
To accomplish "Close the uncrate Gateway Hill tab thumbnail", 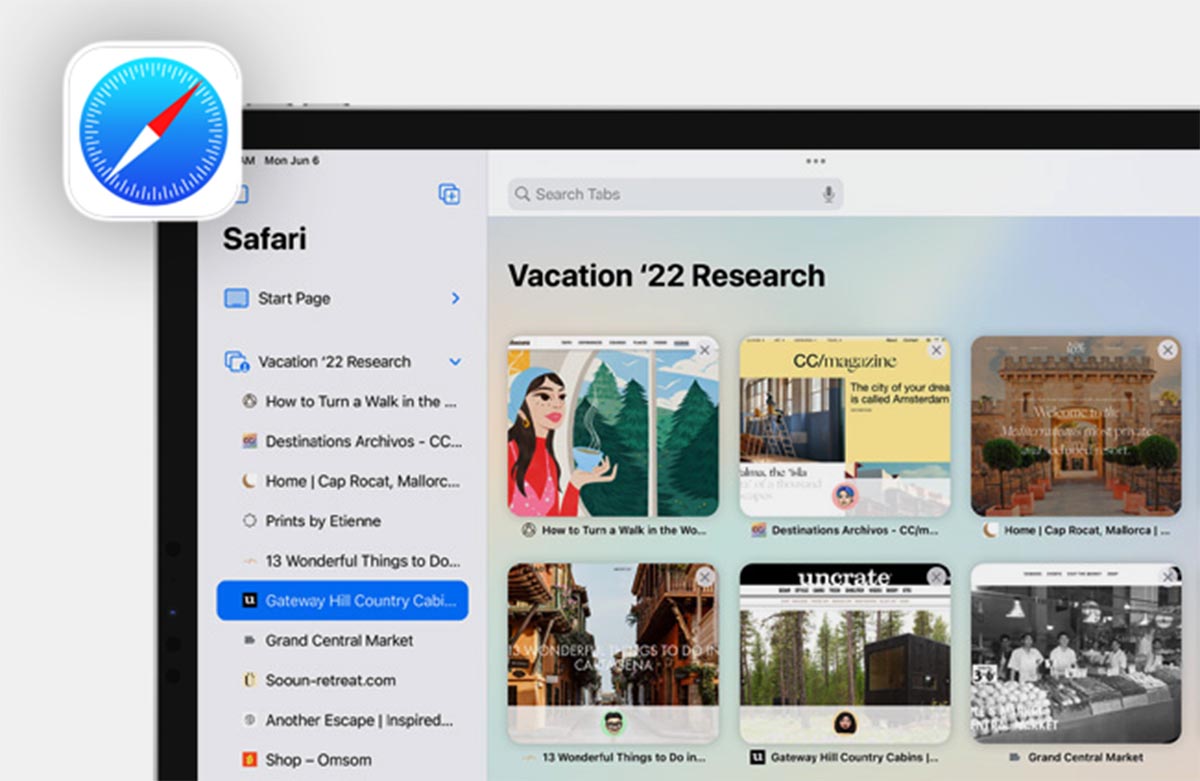I will 936,577.
